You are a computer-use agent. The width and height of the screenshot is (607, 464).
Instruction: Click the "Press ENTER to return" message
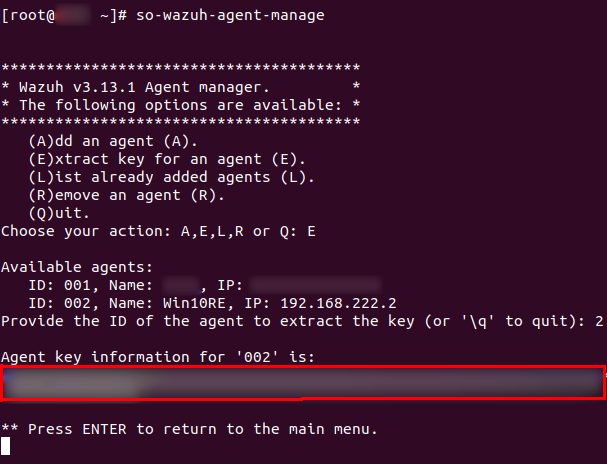(x=189, y=429)
